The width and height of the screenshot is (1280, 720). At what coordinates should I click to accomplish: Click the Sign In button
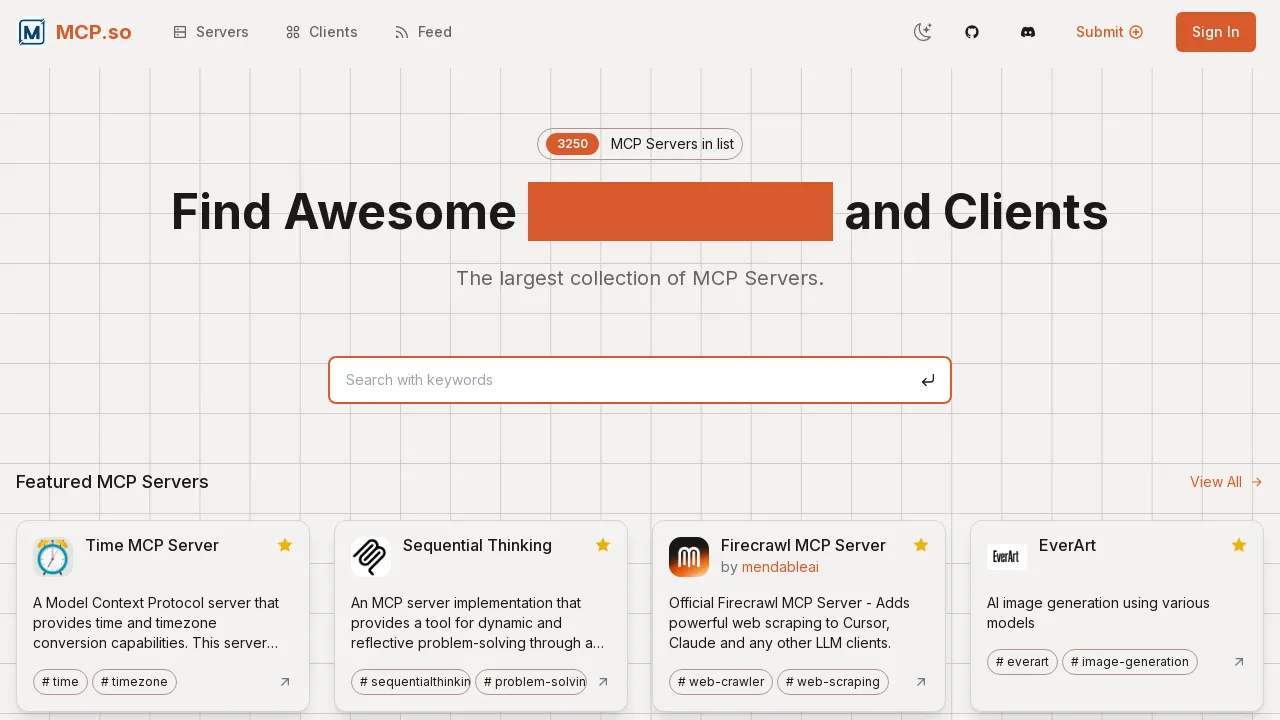[1215, 32]
